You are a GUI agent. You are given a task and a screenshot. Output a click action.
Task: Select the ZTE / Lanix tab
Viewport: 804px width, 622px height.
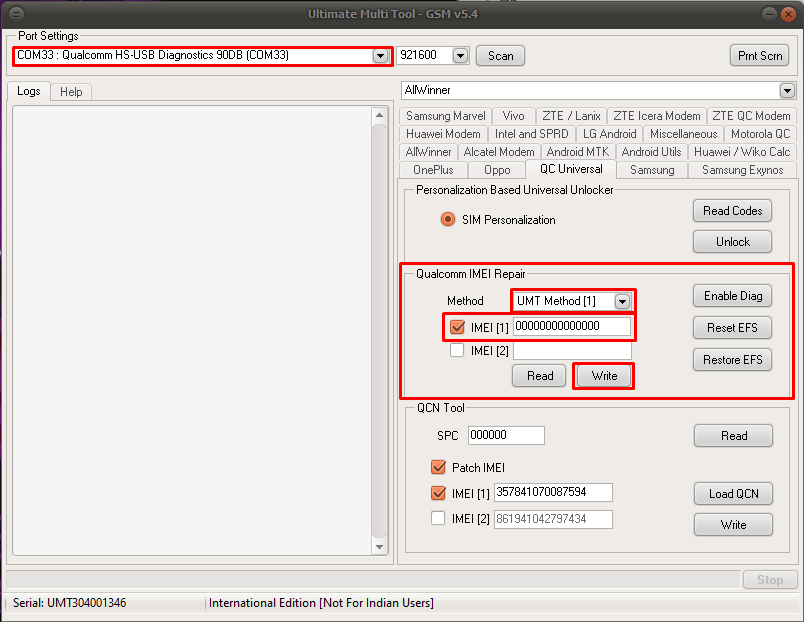pyautogui.click(x=571, y=116)
